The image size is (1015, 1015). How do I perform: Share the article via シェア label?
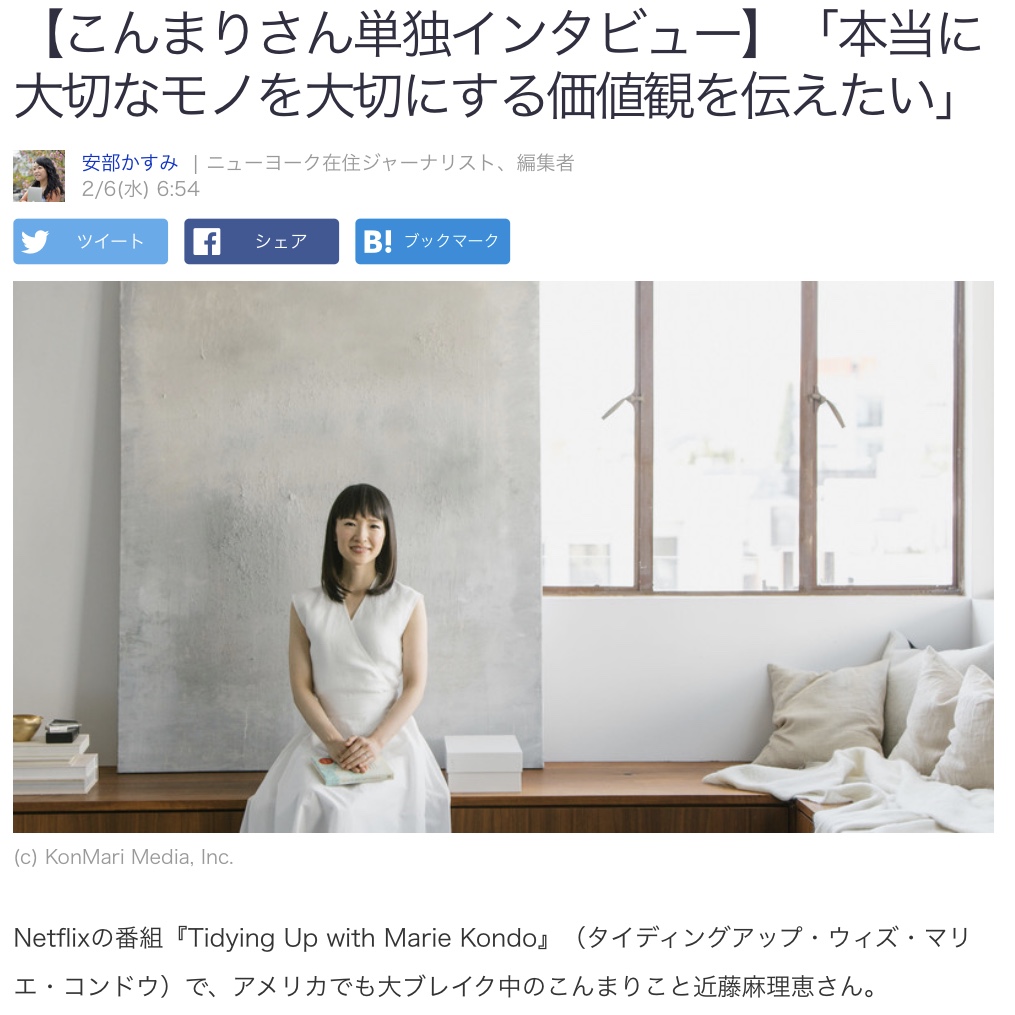coord(281,241)
